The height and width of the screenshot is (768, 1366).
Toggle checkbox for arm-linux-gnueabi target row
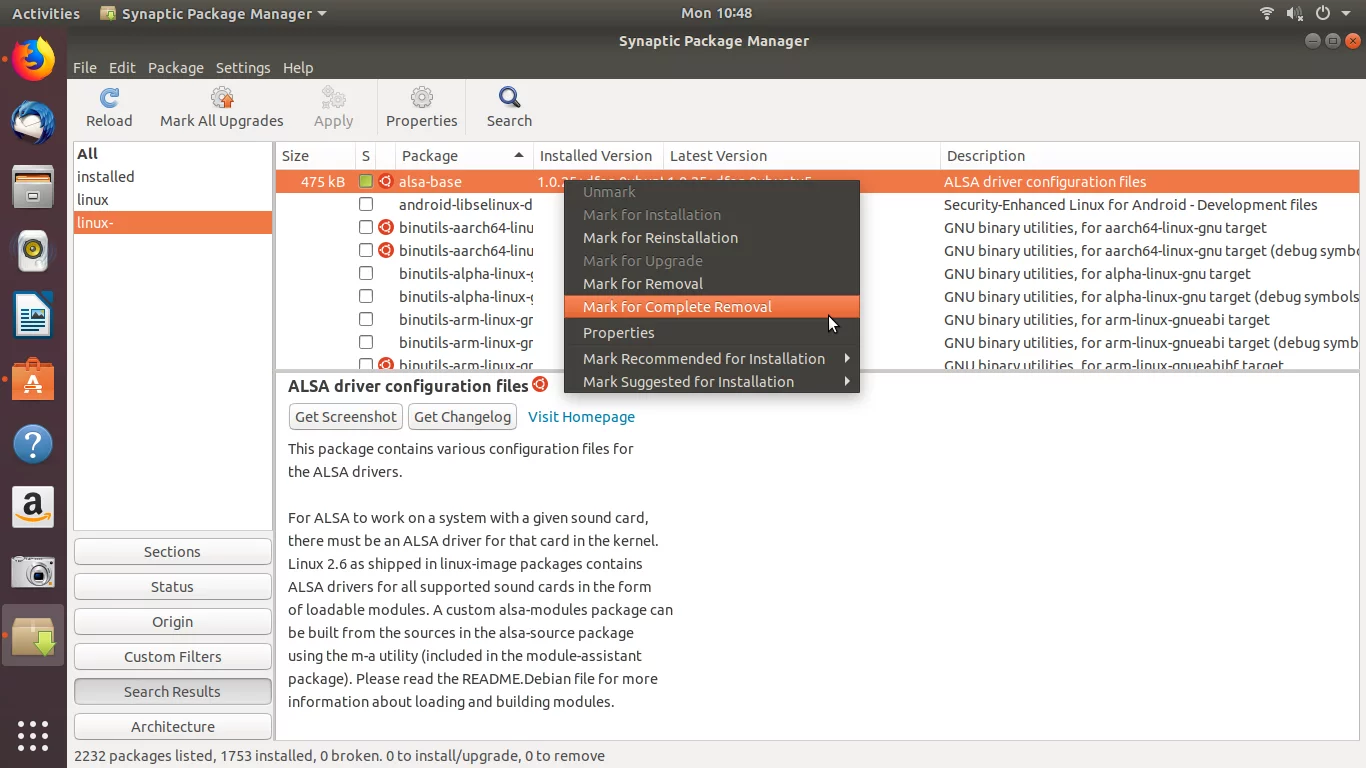pos(366,320)
